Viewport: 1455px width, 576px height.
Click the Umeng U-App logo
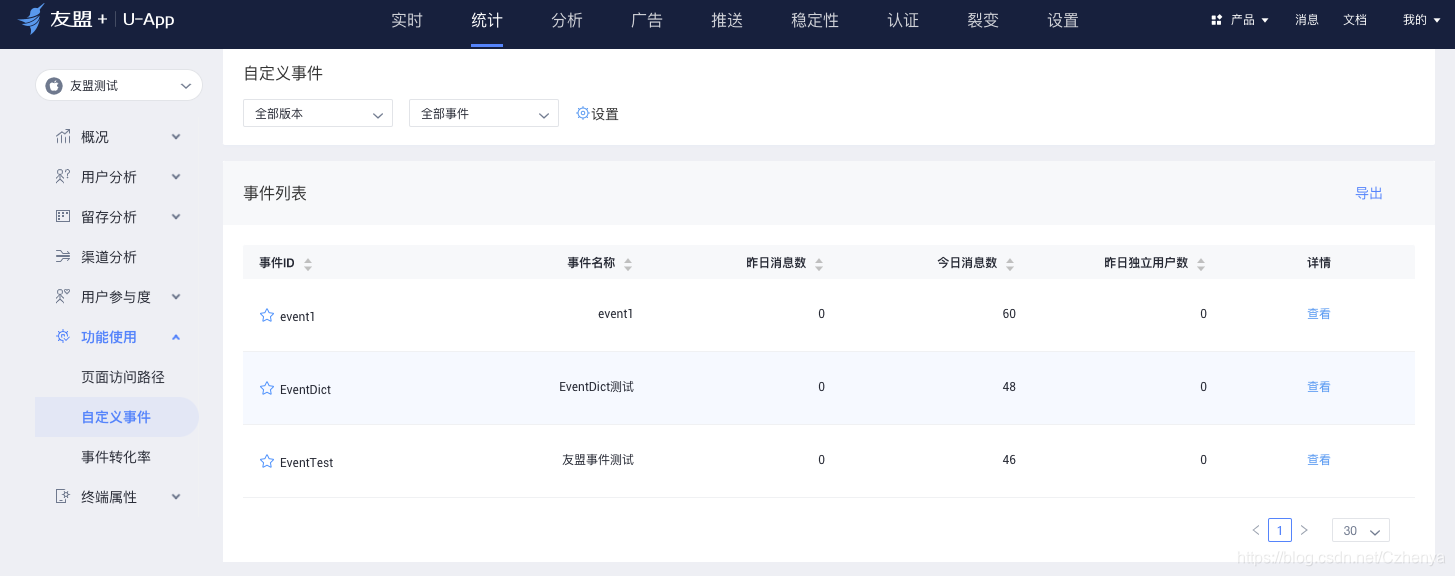click(96, 19)
